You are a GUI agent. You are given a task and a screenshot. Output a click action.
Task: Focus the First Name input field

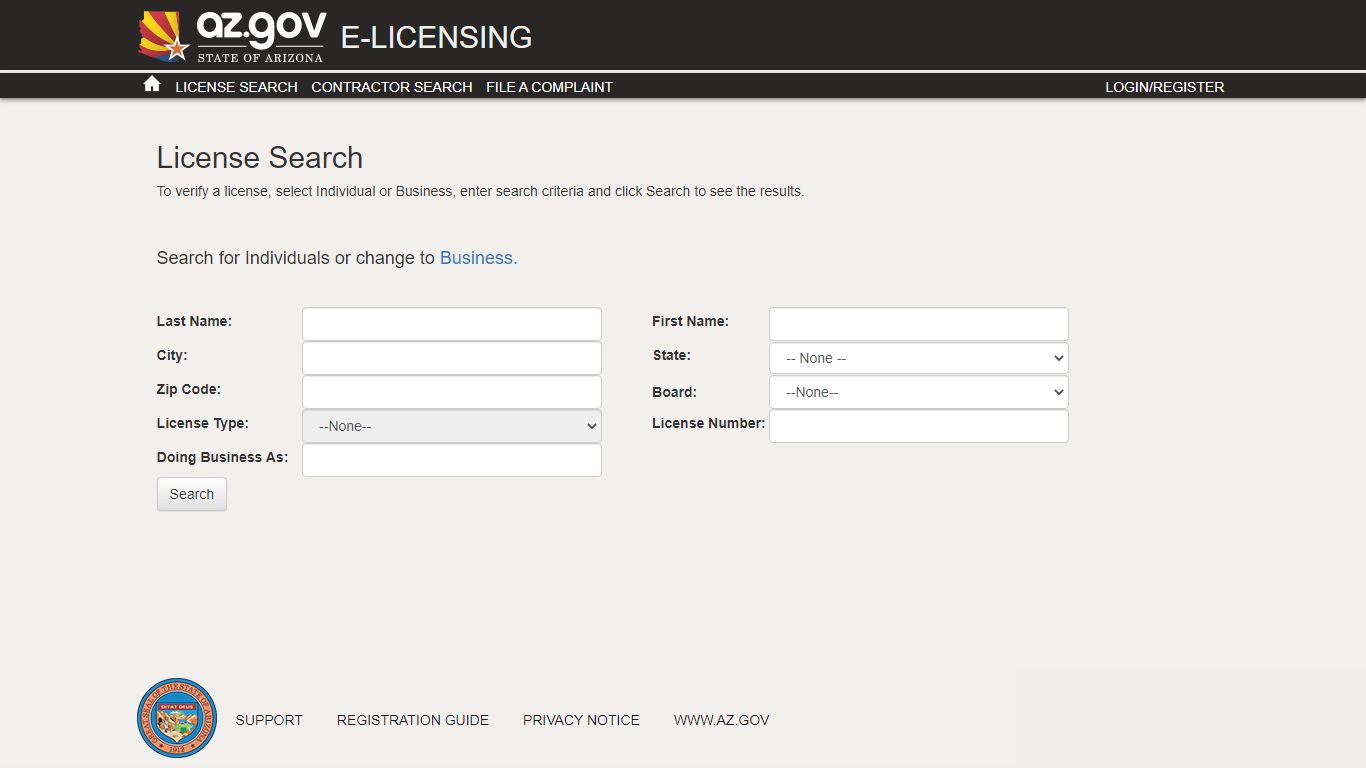point(919,324)
